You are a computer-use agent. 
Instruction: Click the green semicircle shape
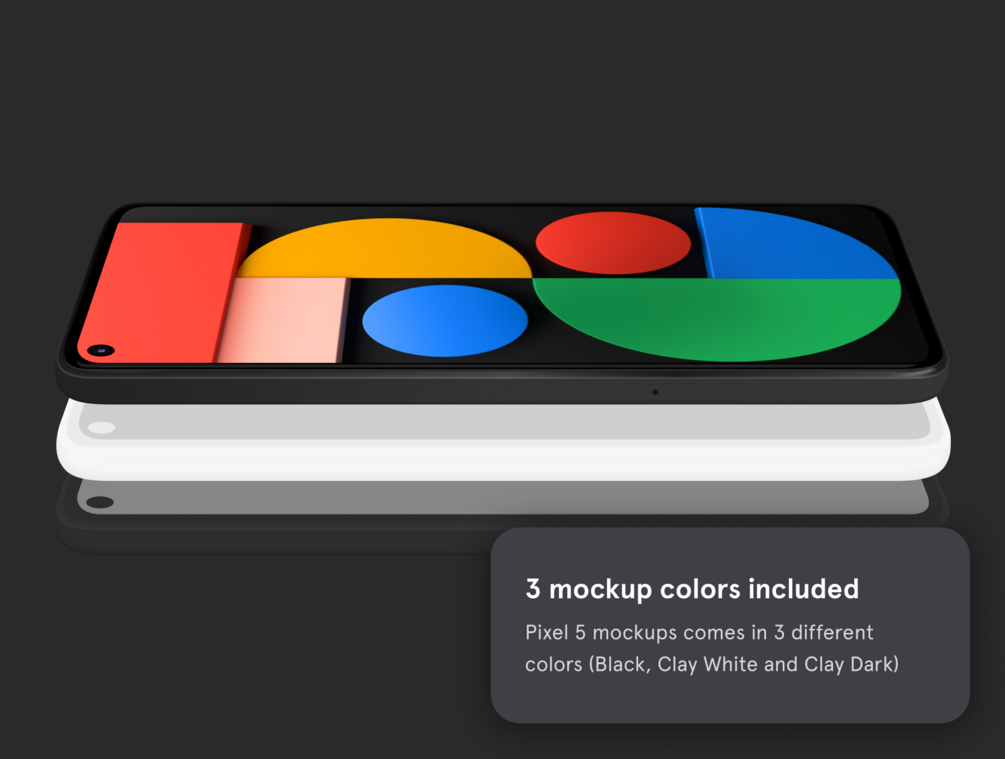[717, 319]
